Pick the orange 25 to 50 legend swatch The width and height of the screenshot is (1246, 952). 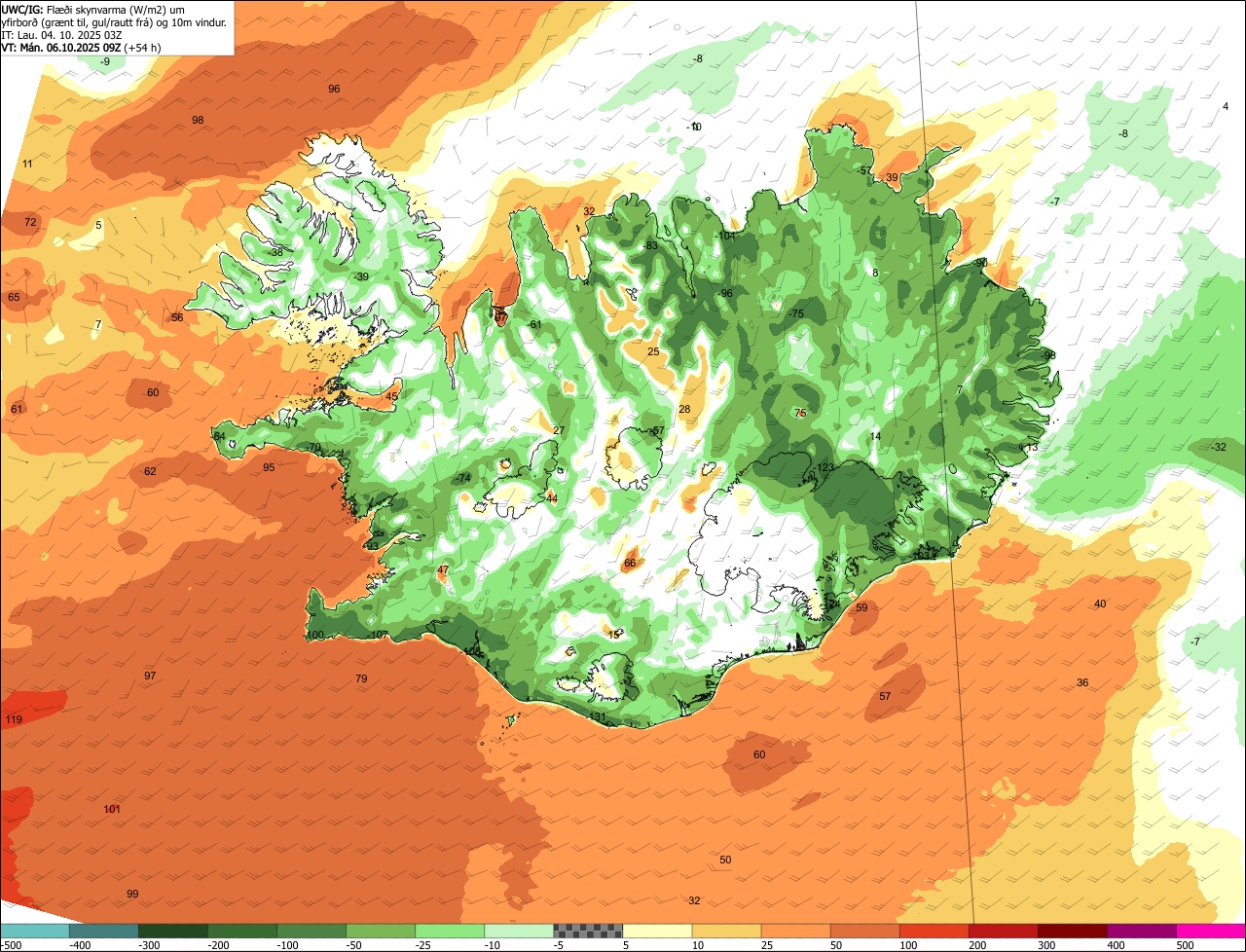pyautogui.click(x=795, y=931)
